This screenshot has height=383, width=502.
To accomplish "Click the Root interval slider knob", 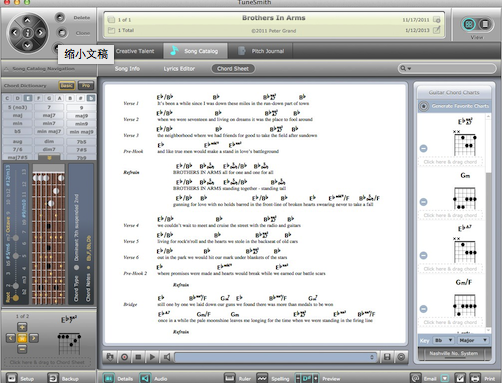I will pos(15,298).
